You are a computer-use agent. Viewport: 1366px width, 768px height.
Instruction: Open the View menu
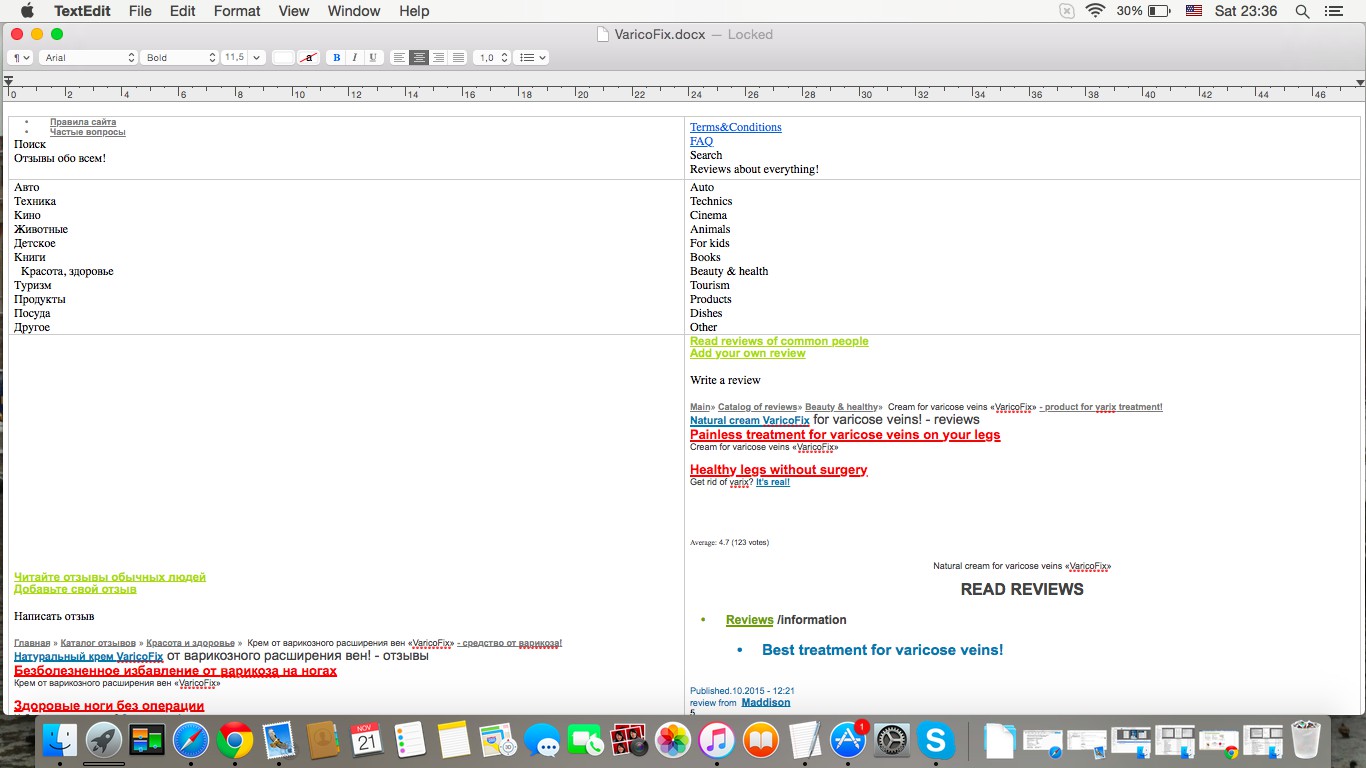294,11
